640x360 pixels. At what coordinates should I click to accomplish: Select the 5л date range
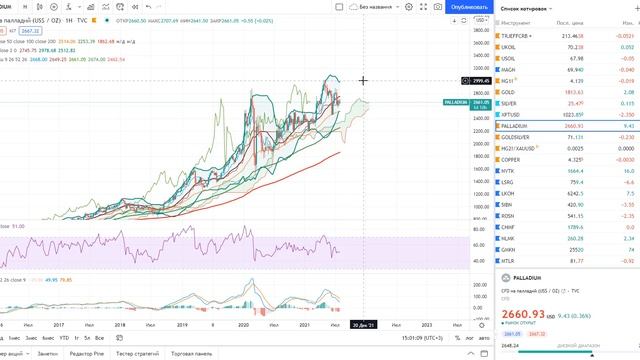click(x=87, y=338)
